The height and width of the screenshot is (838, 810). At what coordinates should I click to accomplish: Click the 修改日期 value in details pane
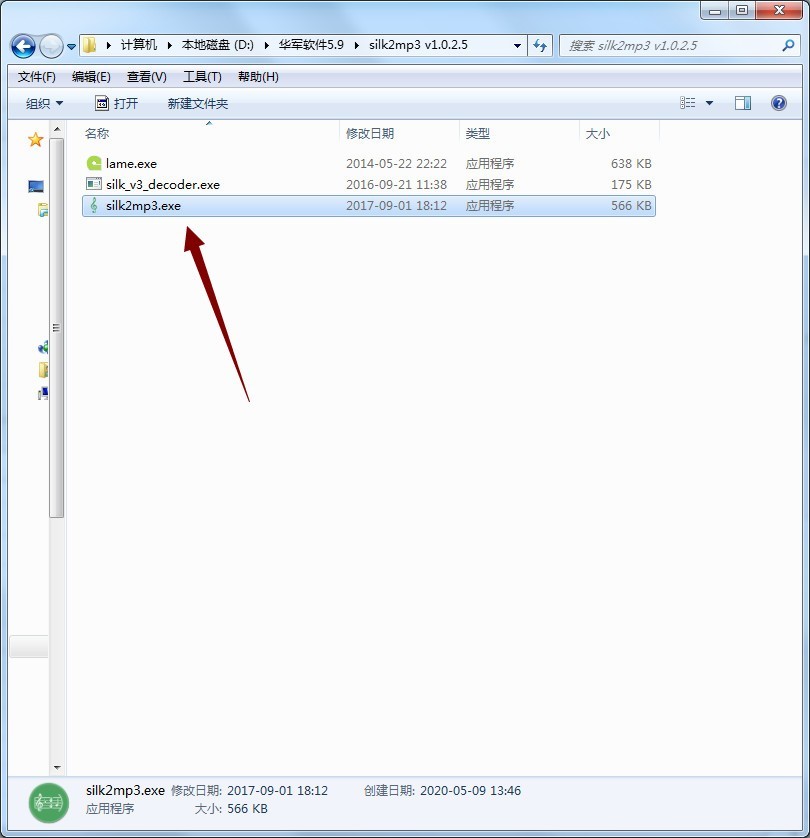[277, 790]
